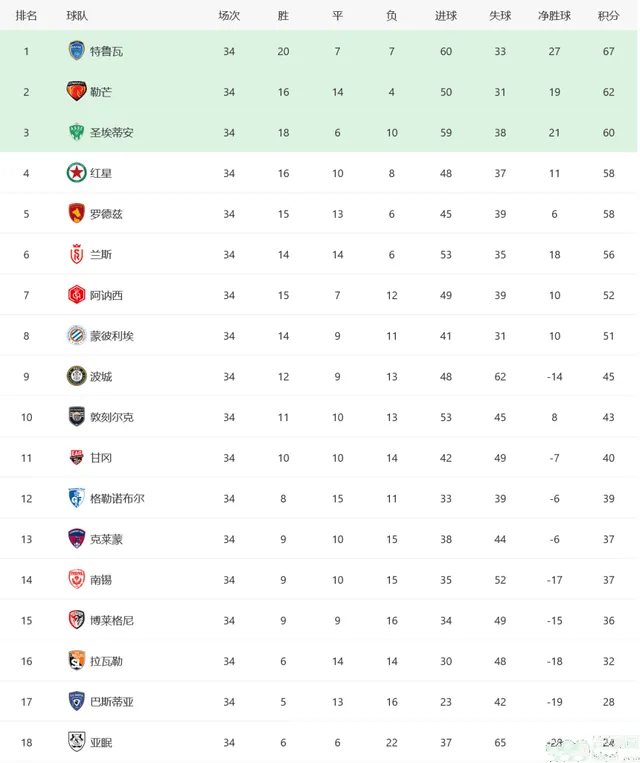Click the 兰斯 team crest icon
Viewport: 640px width, 763px height.
76,254
